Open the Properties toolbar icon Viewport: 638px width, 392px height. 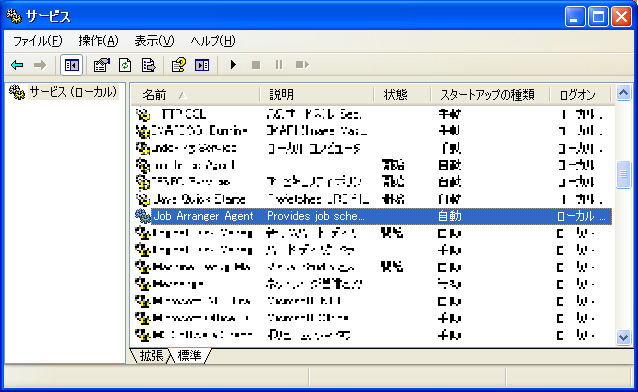pos(101,65)
